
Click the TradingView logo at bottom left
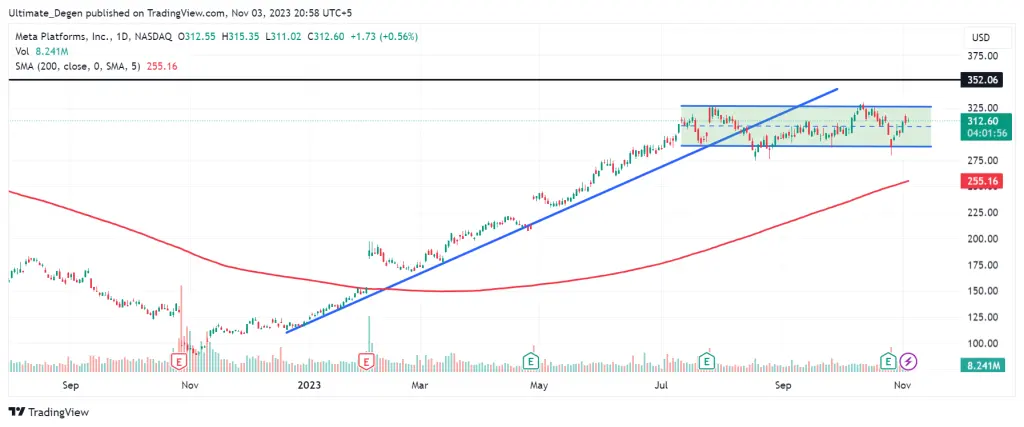[x=49, y=412]
